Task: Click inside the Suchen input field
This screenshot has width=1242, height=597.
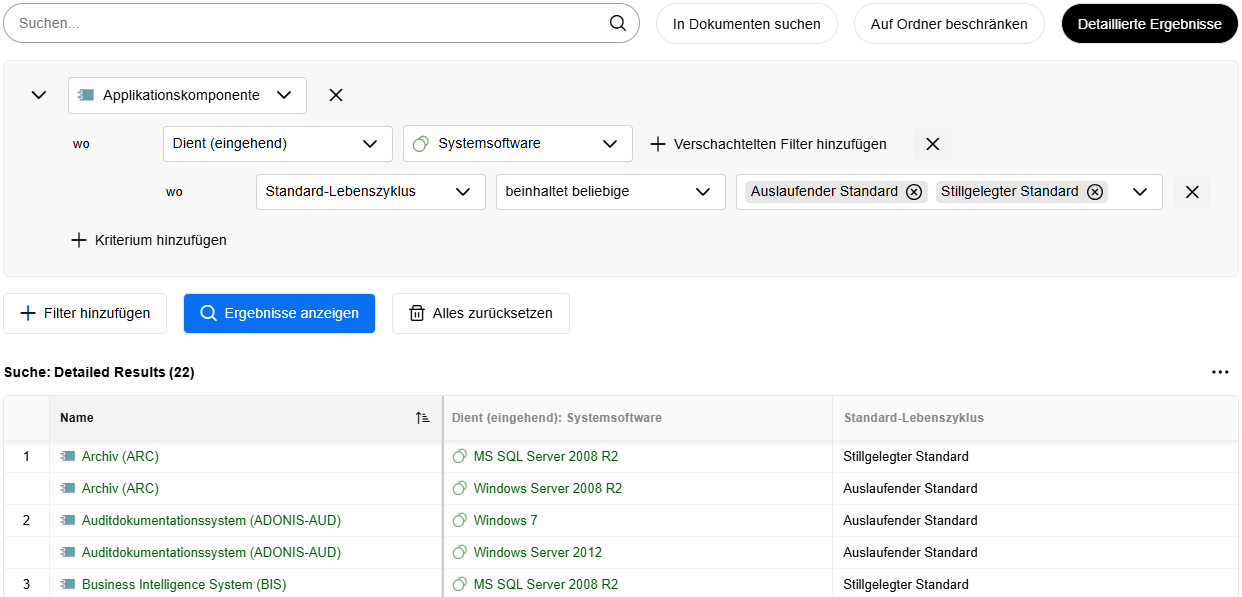Action: 300,23
